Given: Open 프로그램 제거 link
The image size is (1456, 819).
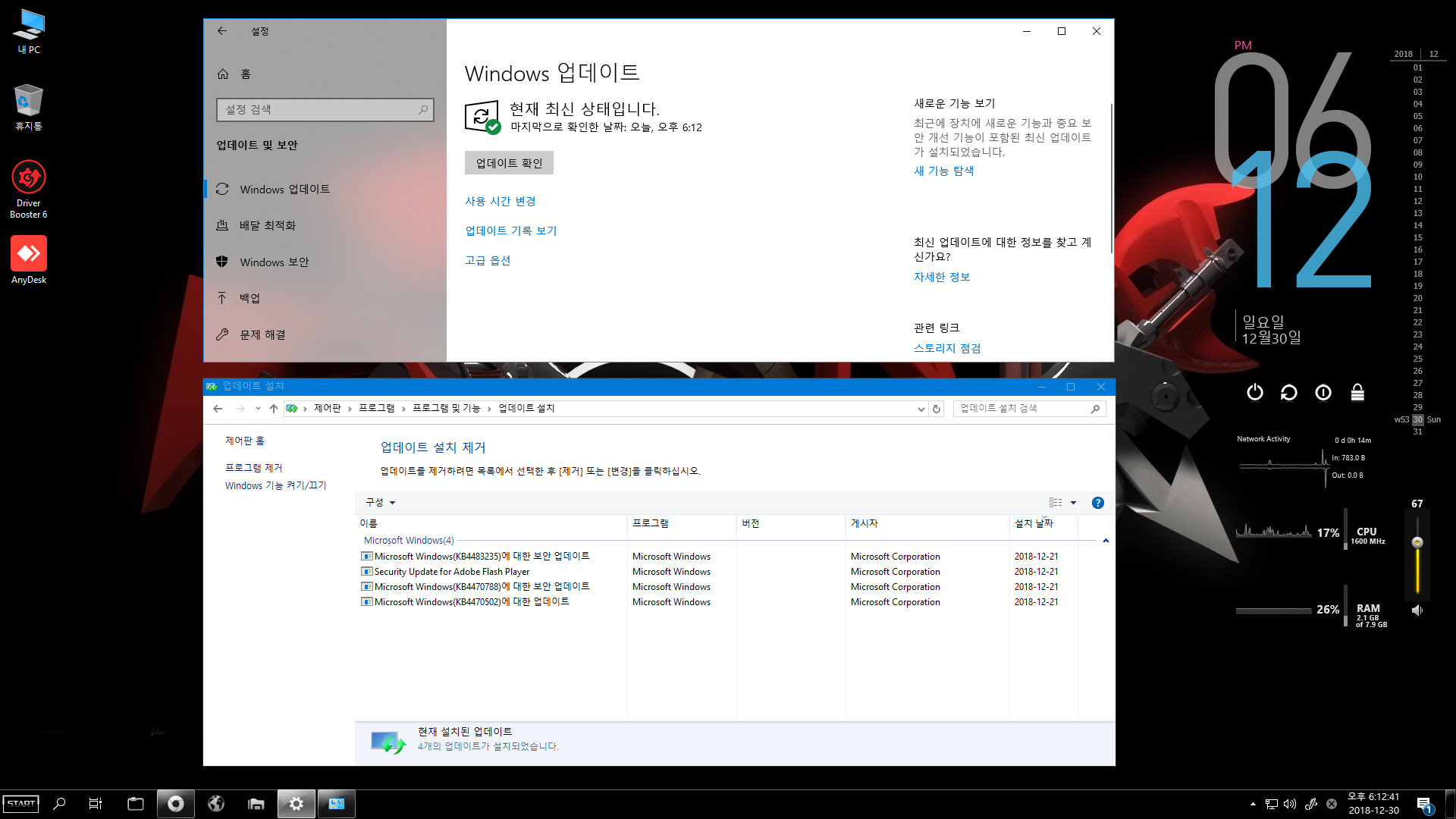Looking at the screenshot, I should (254, 468).
